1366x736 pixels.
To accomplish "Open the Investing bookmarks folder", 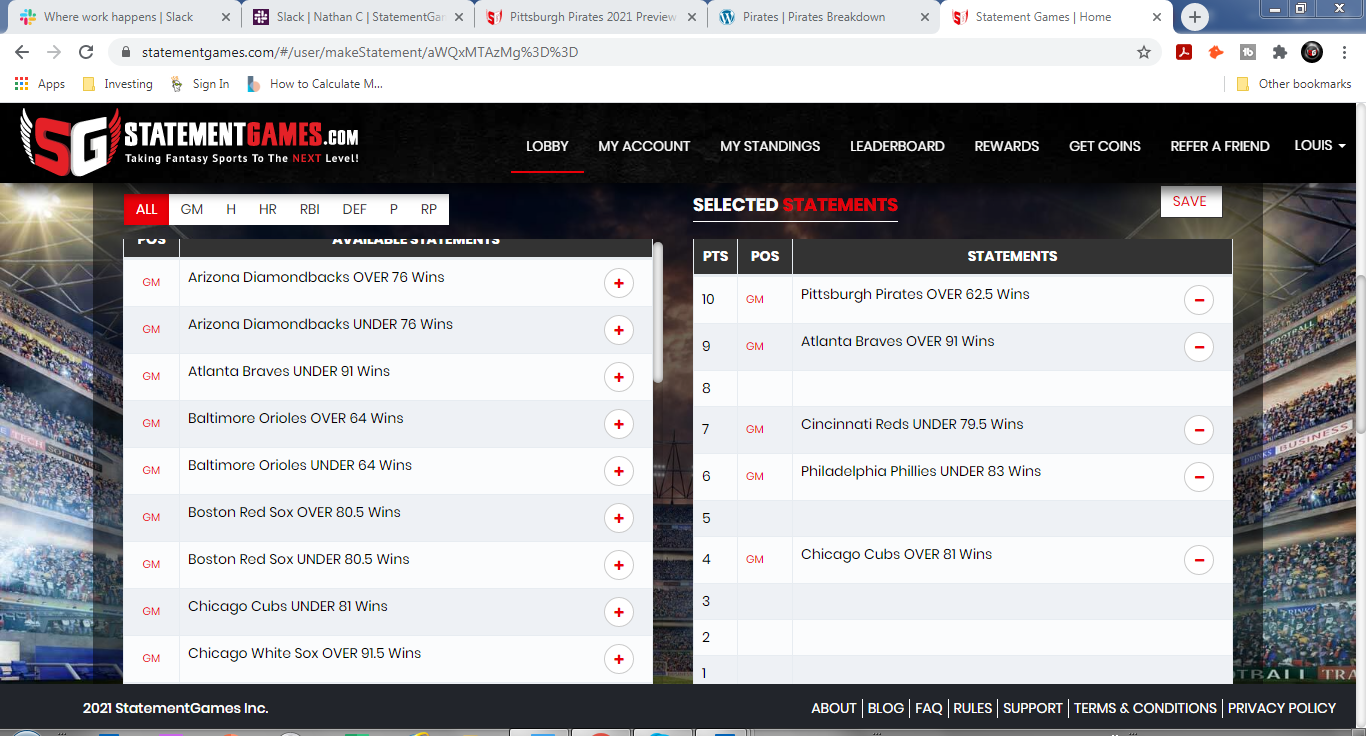I will [x=118, y=84].
